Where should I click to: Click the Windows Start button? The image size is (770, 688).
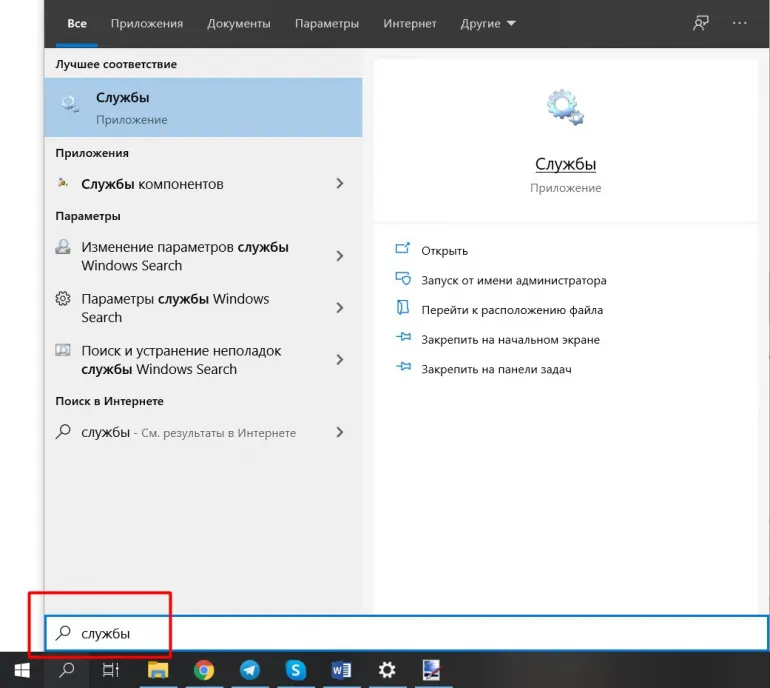21,670
